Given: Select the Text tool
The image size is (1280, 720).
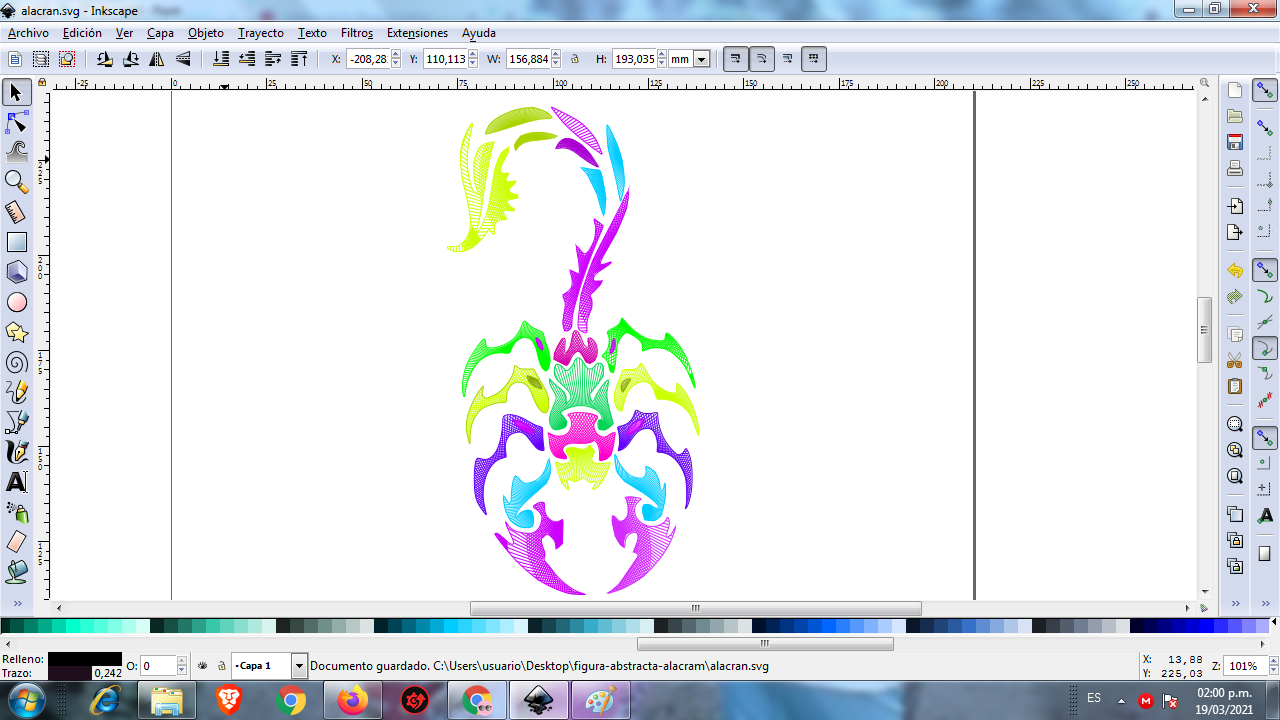Looking at the screenshot, I should [x=16, y=482].
